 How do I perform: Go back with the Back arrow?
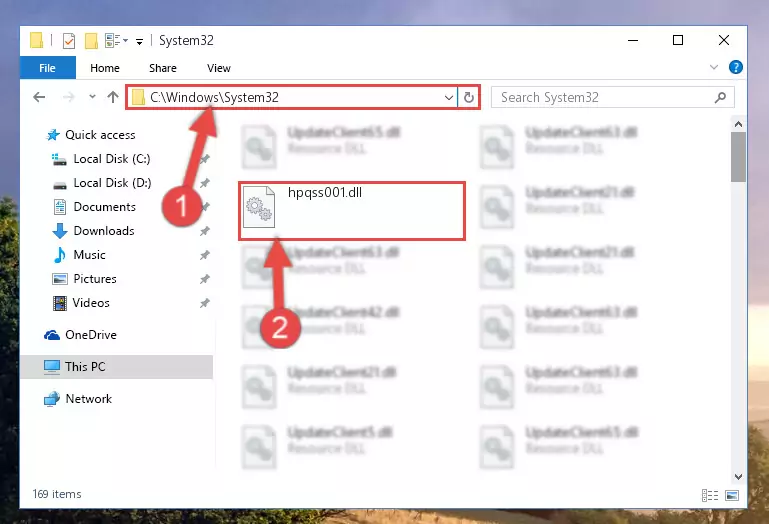tap(39, 97)
